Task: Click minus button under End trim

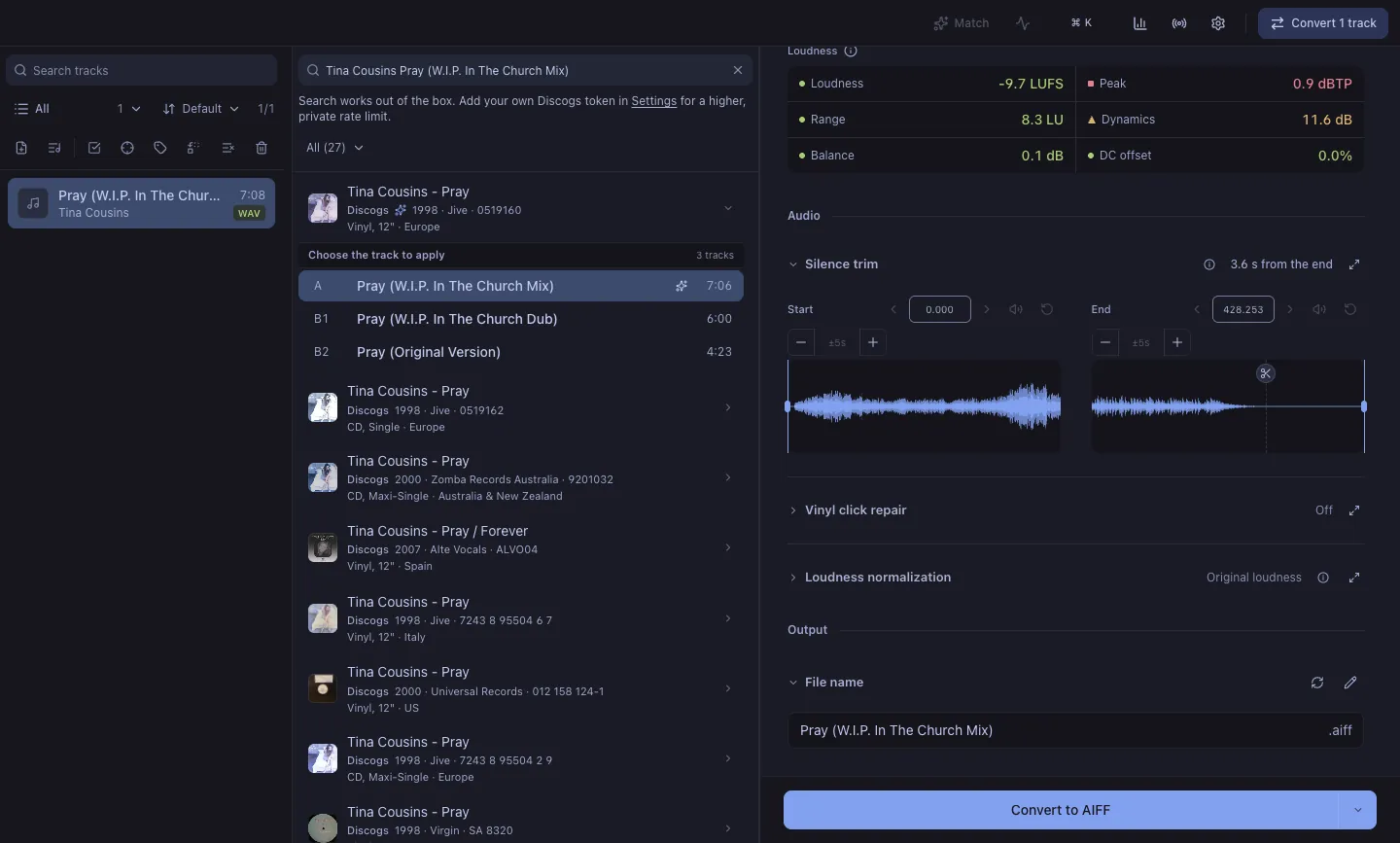Action: coord(1104,342)
